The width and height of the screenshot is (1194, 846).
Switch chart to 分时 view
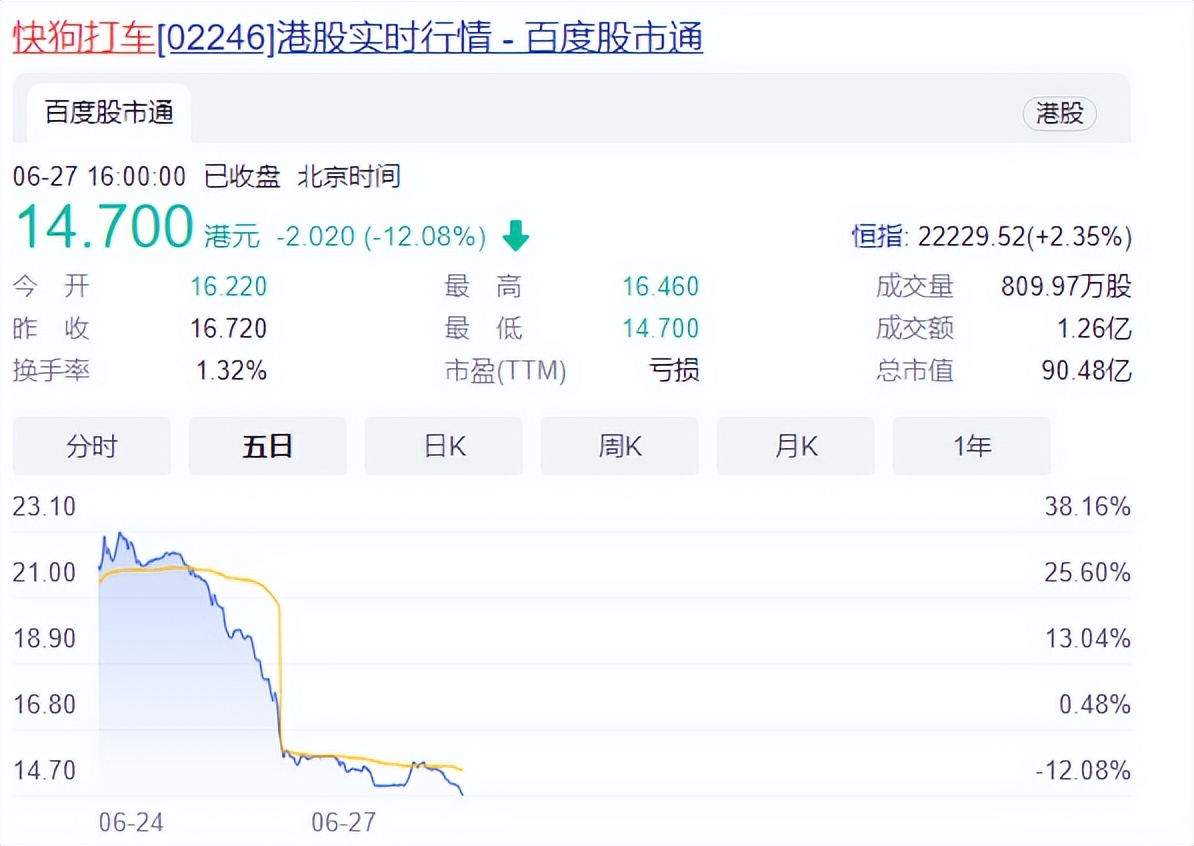point(91,445)
